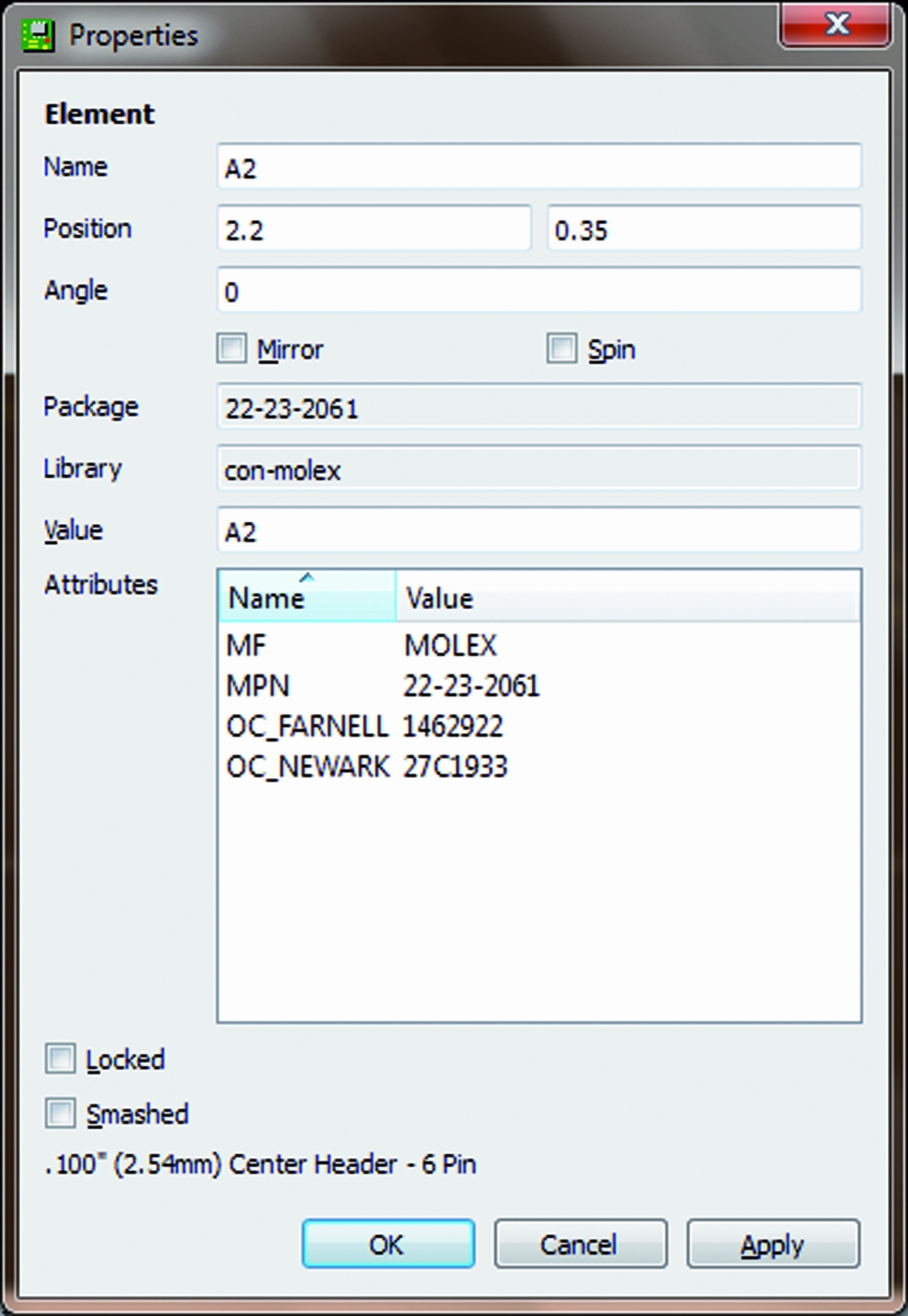The image size is (908, 1316).
Task: Click the Position X field showing 2.2
Action: (373, 230)
